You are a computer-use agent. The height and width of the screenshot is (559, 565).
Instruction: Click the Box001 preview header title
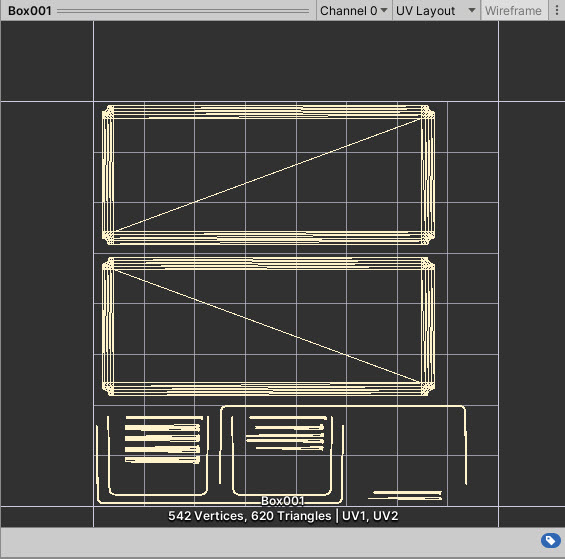point(30,11)
